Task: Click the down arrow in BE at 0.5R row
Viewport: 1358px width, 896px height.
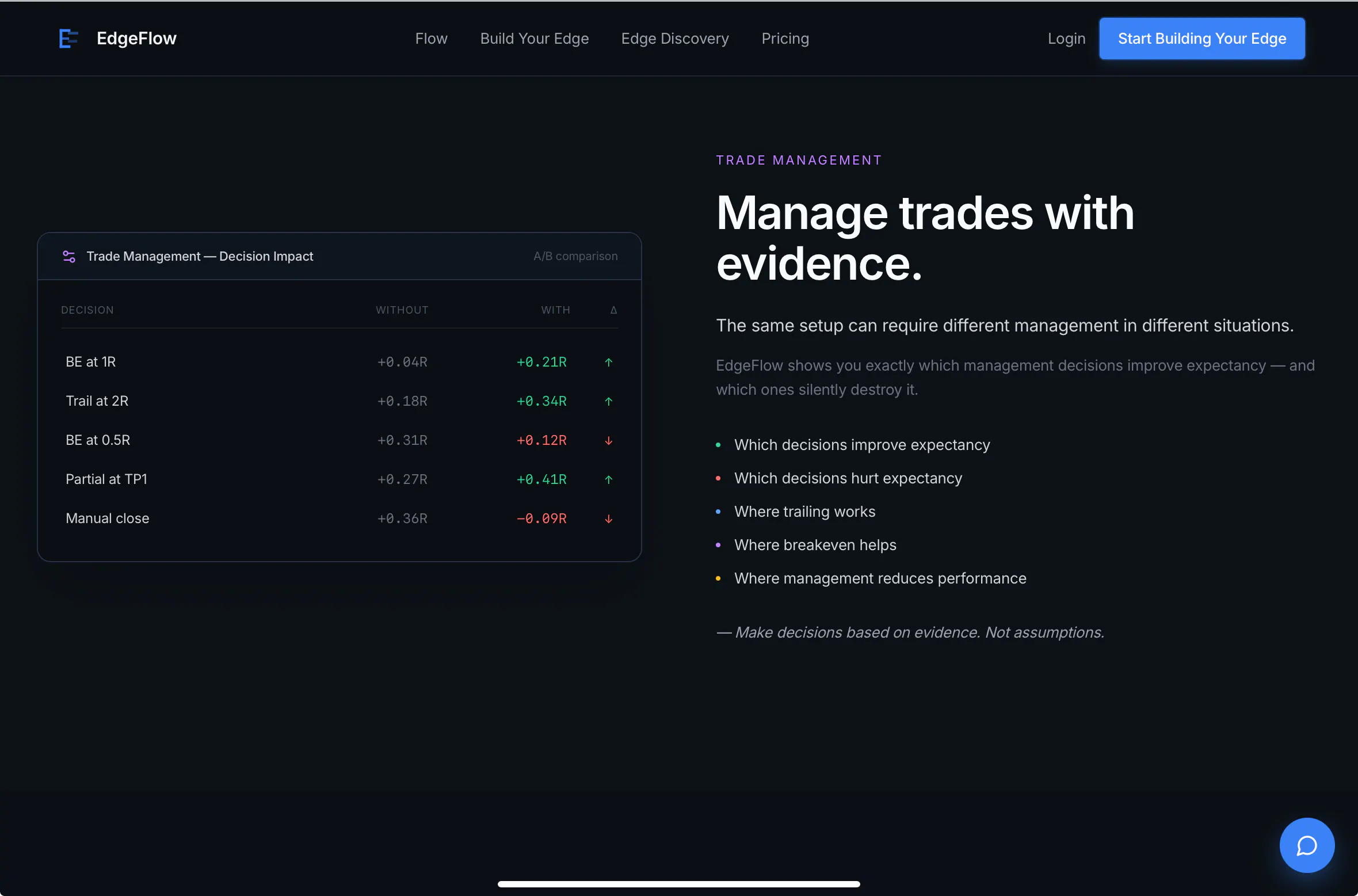Action: coord(609,440)
